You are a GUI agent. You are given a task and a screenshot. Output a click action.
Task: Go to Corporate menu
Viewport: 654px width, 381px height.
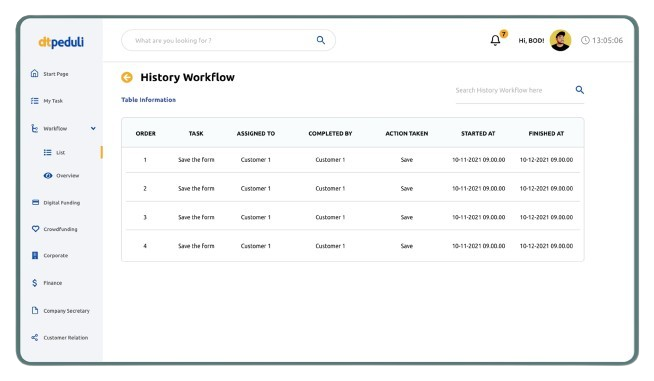(x=55, y=255)
